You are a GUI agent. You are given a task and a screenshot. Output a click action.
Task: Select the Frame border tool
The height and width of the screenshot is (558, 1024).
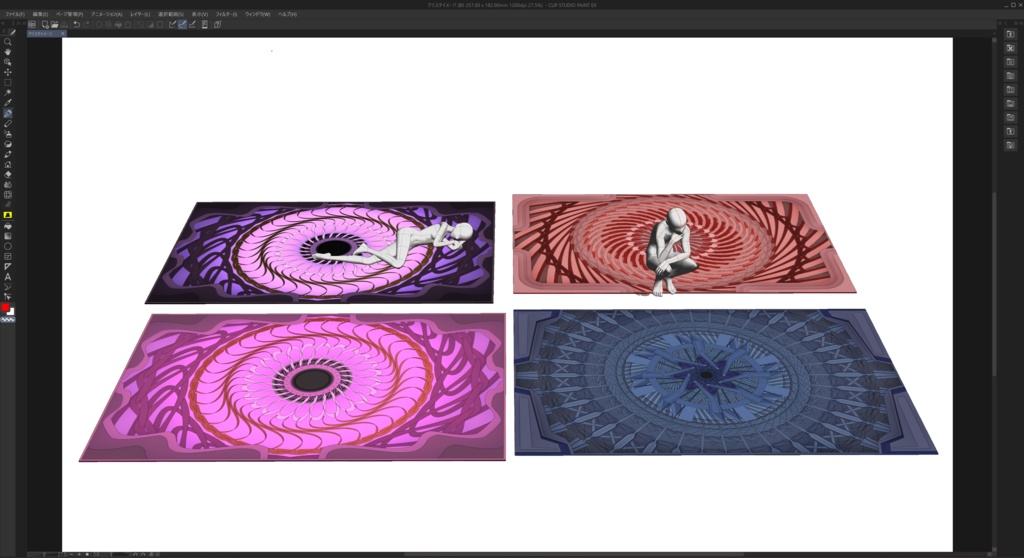coord(8,256)
